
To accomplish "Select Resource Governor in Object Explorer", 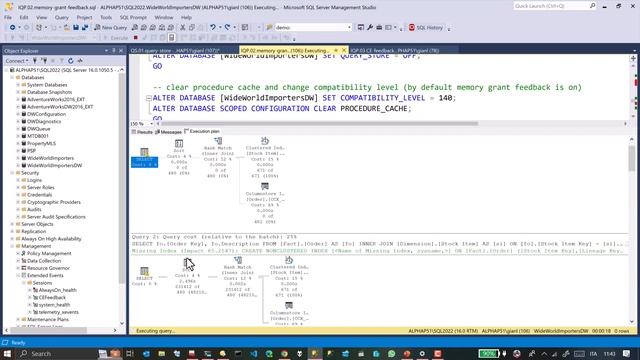I will [48, 268].
